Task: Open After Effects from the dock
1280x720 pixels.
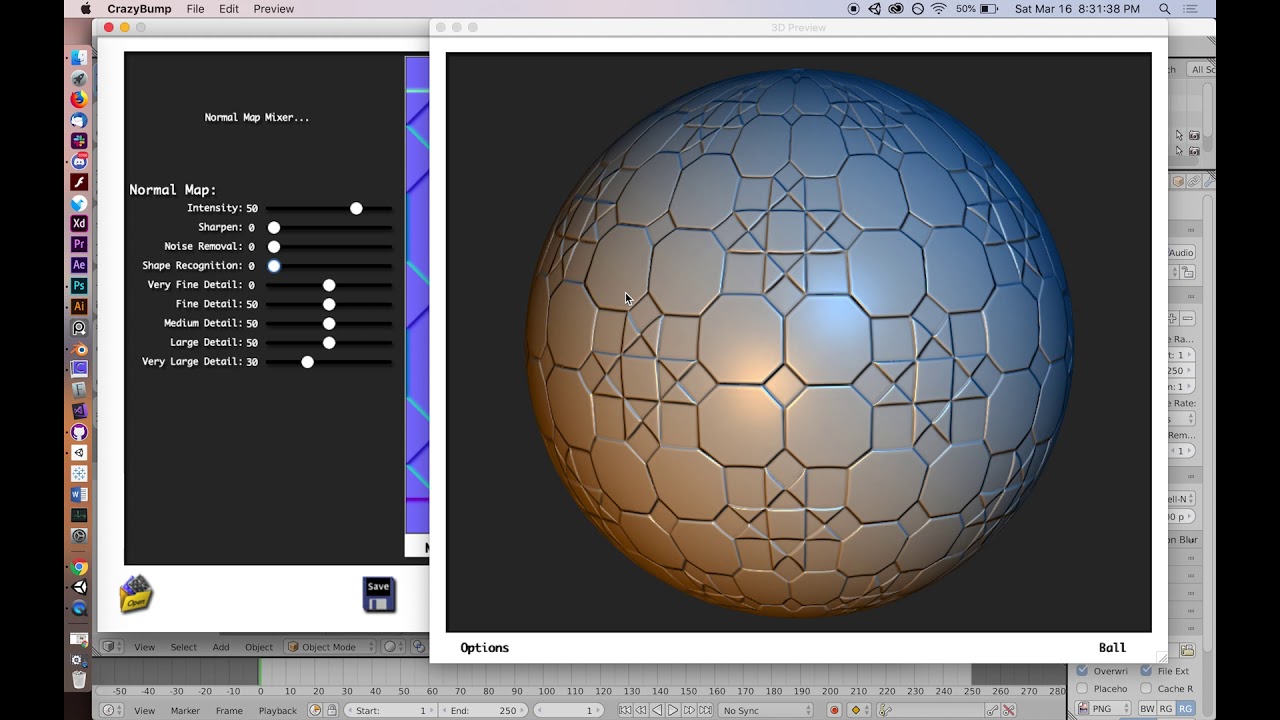Action: (x=79, y=265)
